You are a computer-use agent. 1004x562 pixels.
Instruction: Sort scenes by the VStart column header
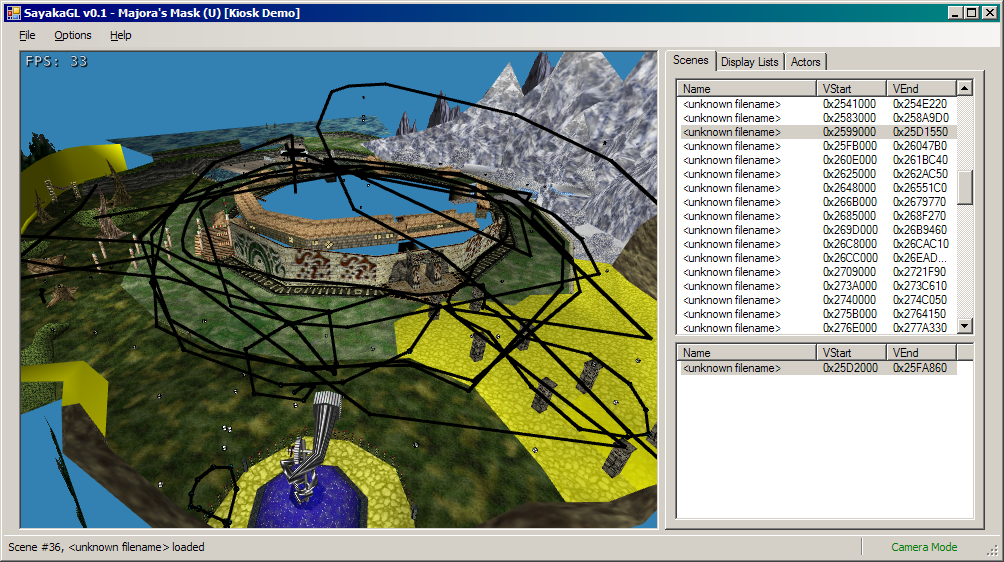(851, 88)
